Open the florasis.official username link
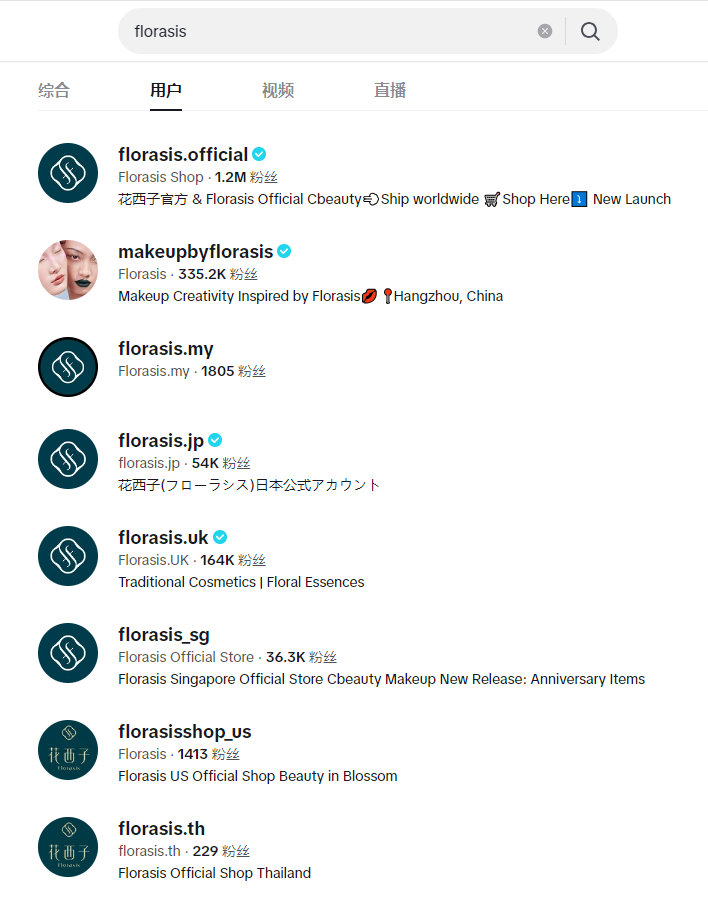Screen dimensions: 708x897 (183, 155)
